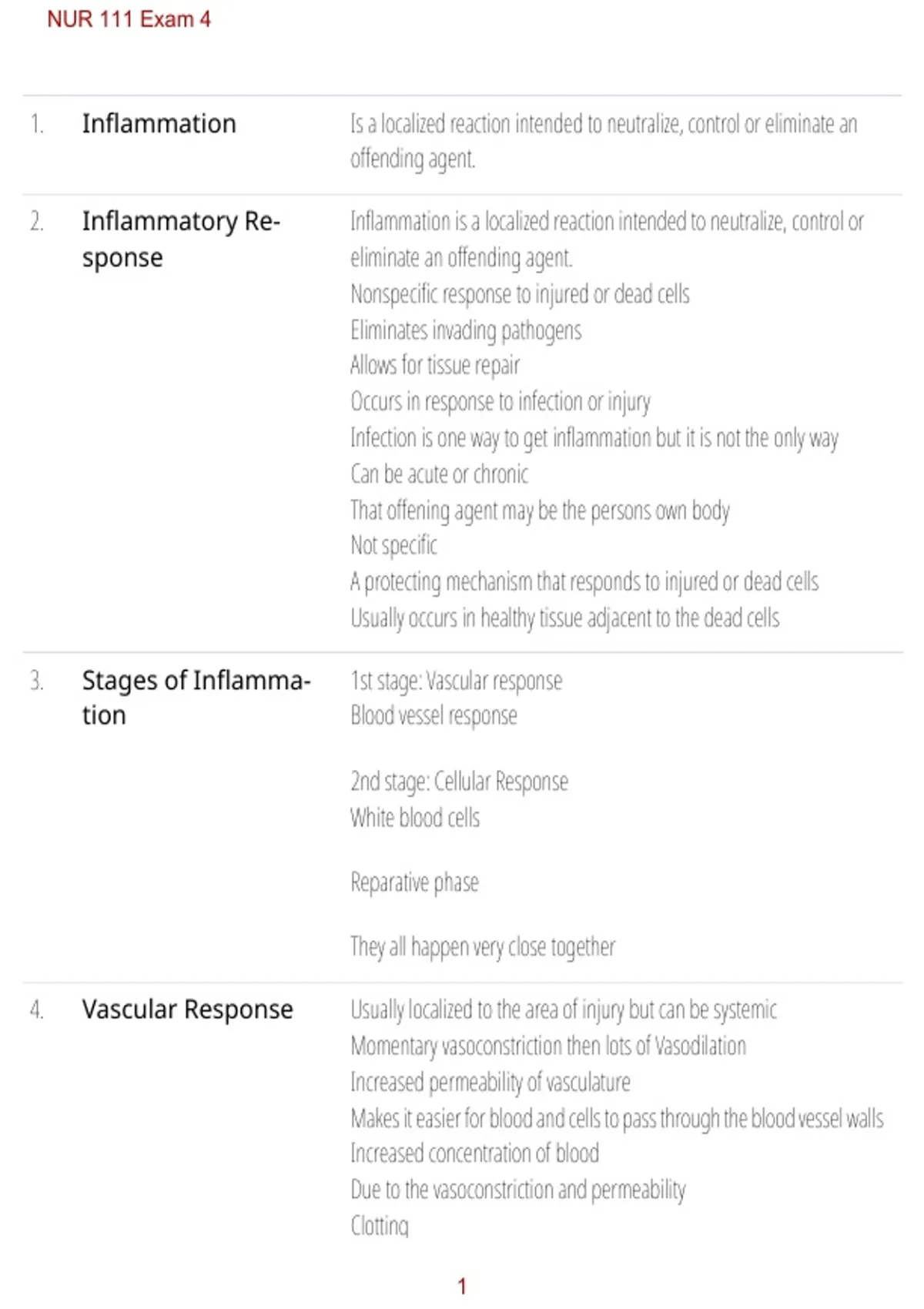Click 'They all happen very close together'
The height and width of the screenshot is (1309, 924).
coord(483,946)
